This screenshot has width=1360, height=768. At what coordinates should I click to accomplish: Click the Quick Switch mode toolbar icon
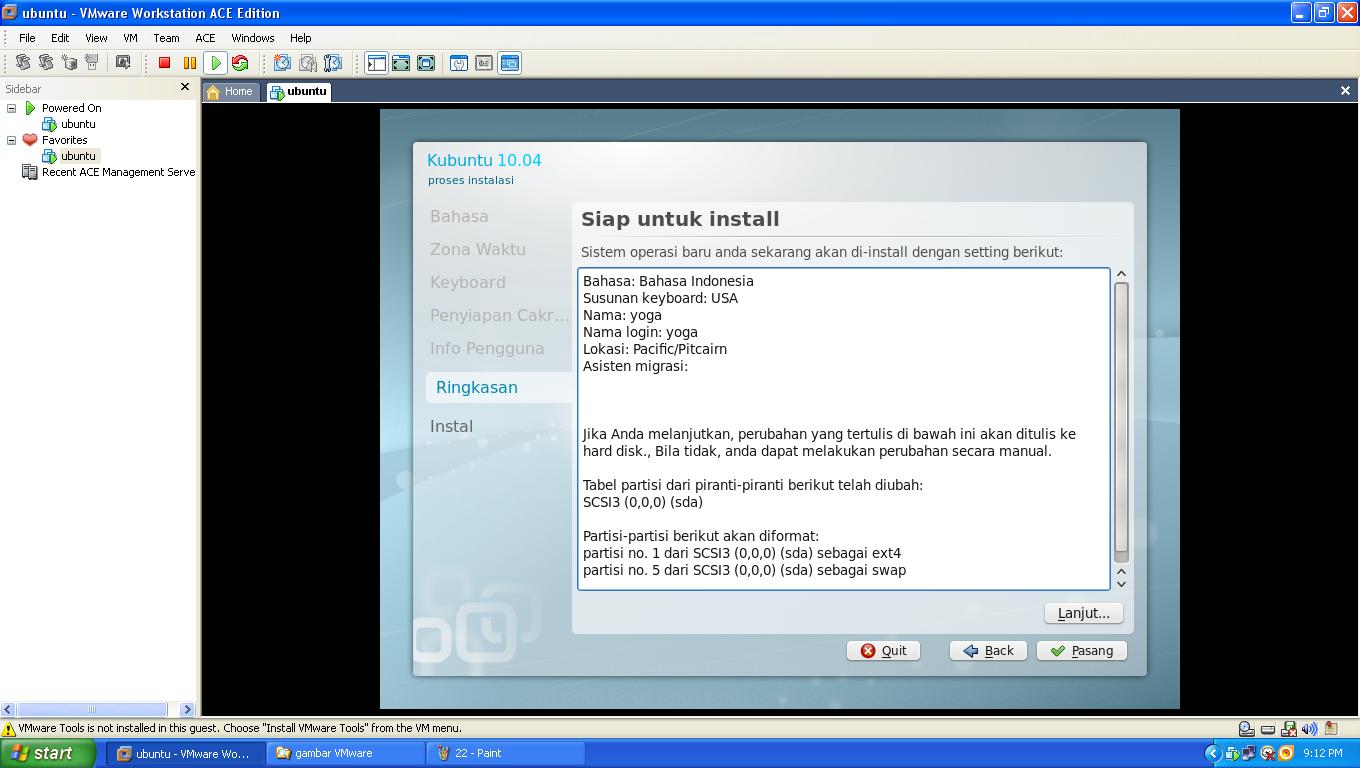401,63
